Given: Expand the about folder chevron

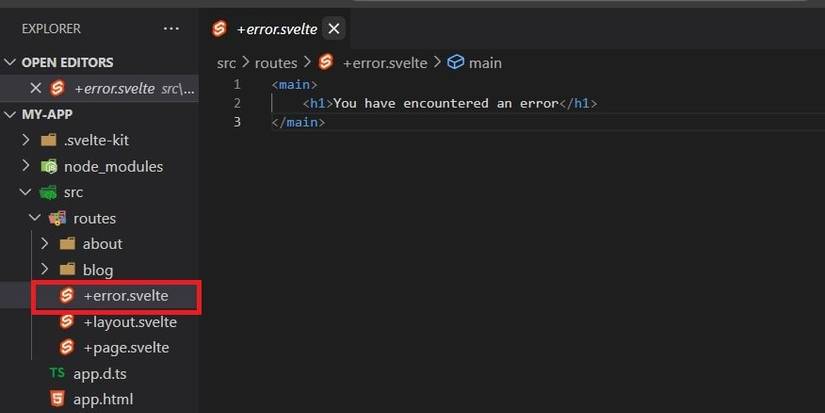Looking at the screenshot, I should (44, 244).
